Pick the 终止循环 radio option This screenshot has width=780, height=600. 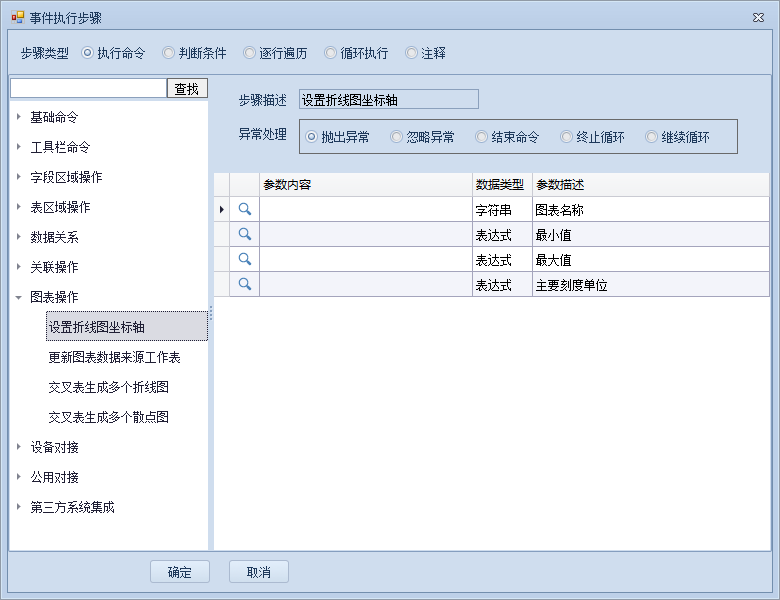tap(567, 137)
